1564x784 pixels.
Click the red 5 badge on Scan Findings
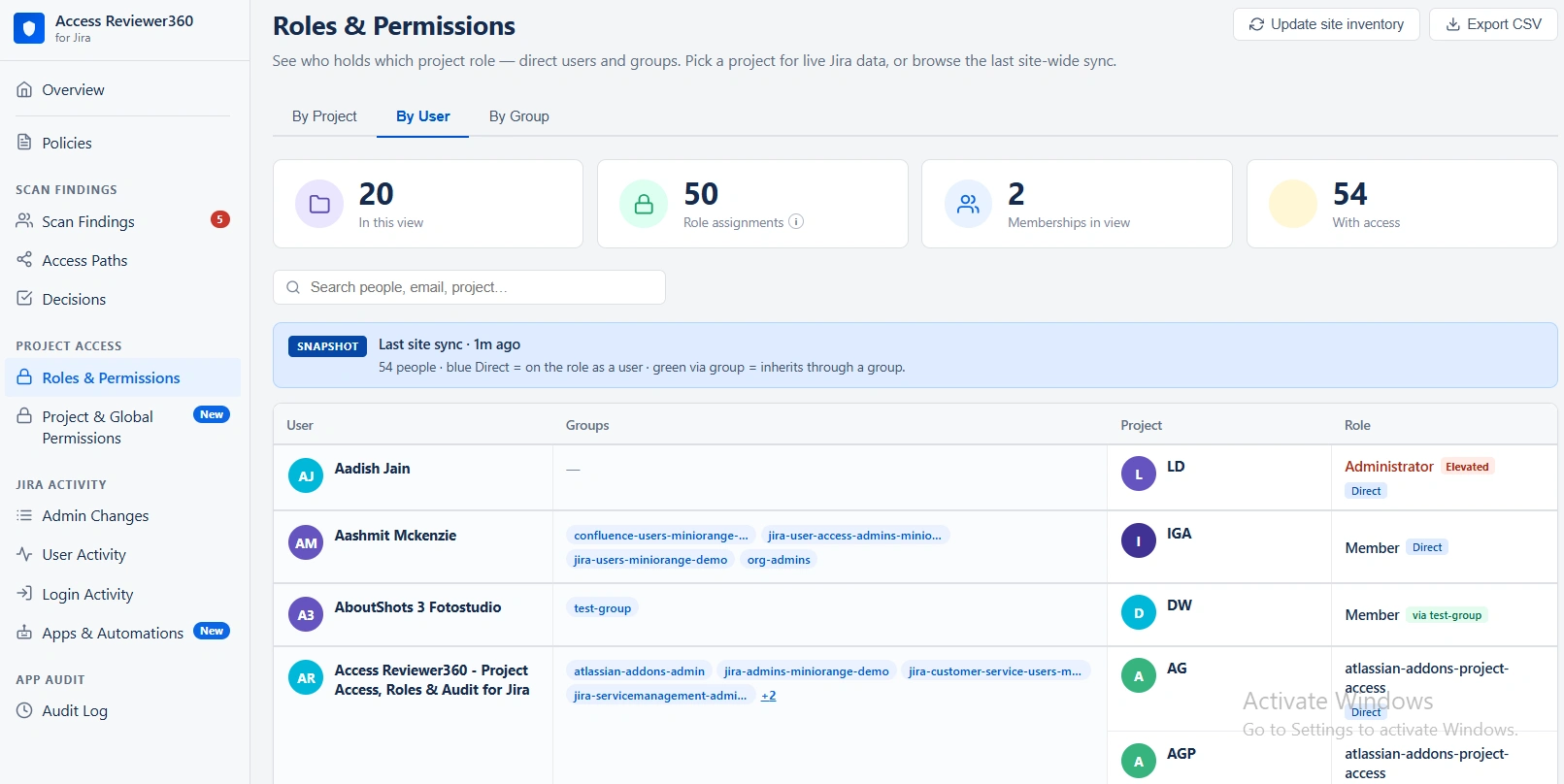[220, 219]
